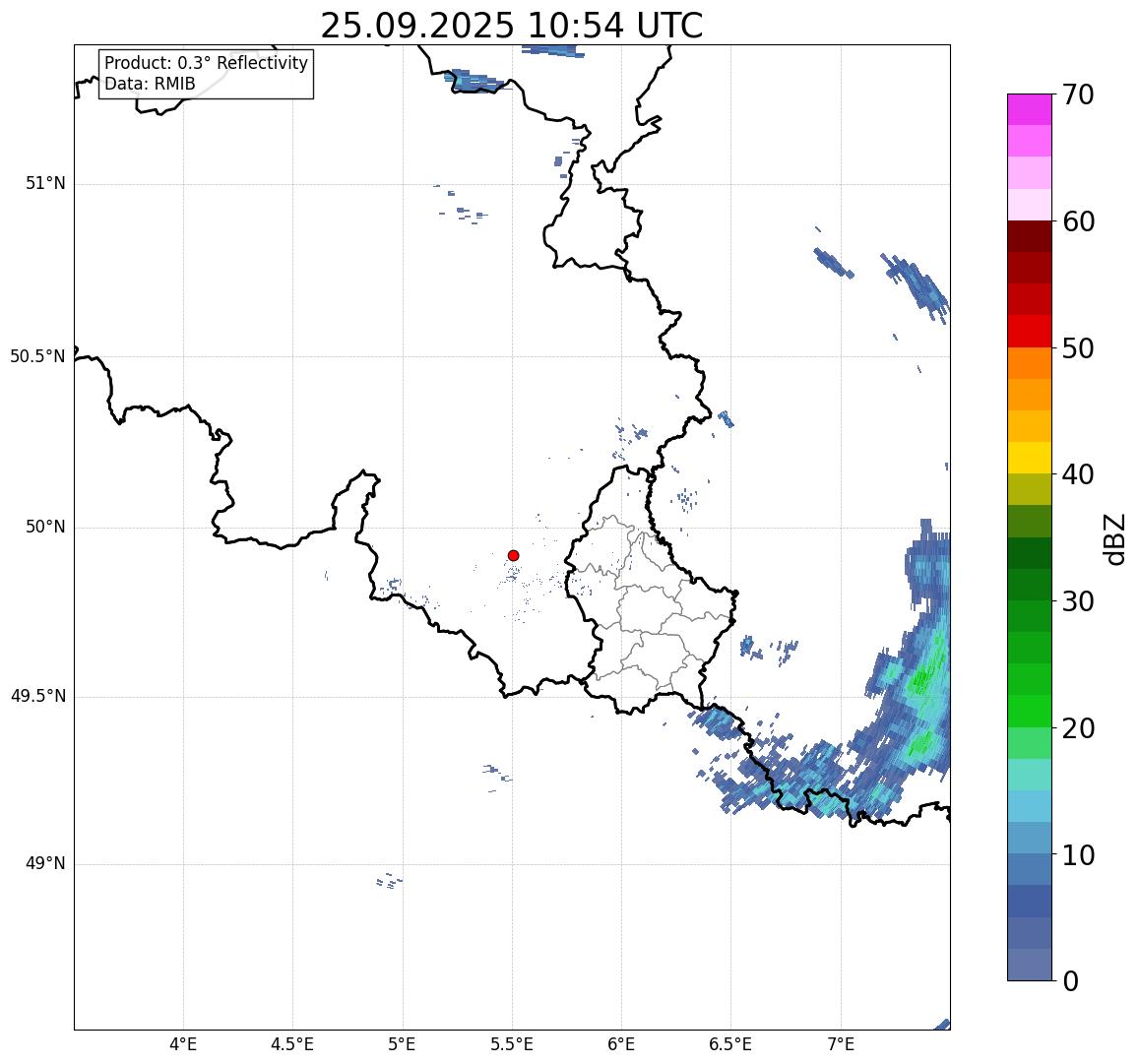Click the '4.5°E' longitude label
1139x1064 pixels.
pyautogui.click(x=292, y=1044)
